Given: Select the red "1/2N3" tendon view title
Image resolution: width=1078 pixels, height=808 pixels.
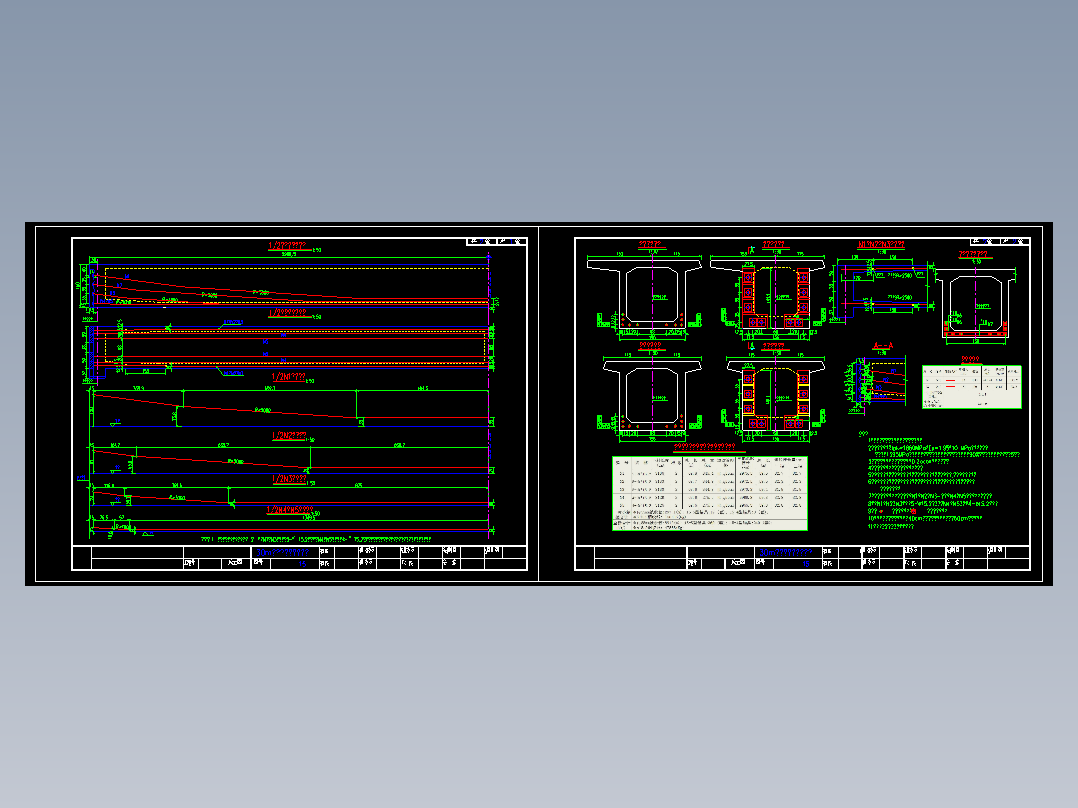Looking at the screenshot, I should click(289, 479).
